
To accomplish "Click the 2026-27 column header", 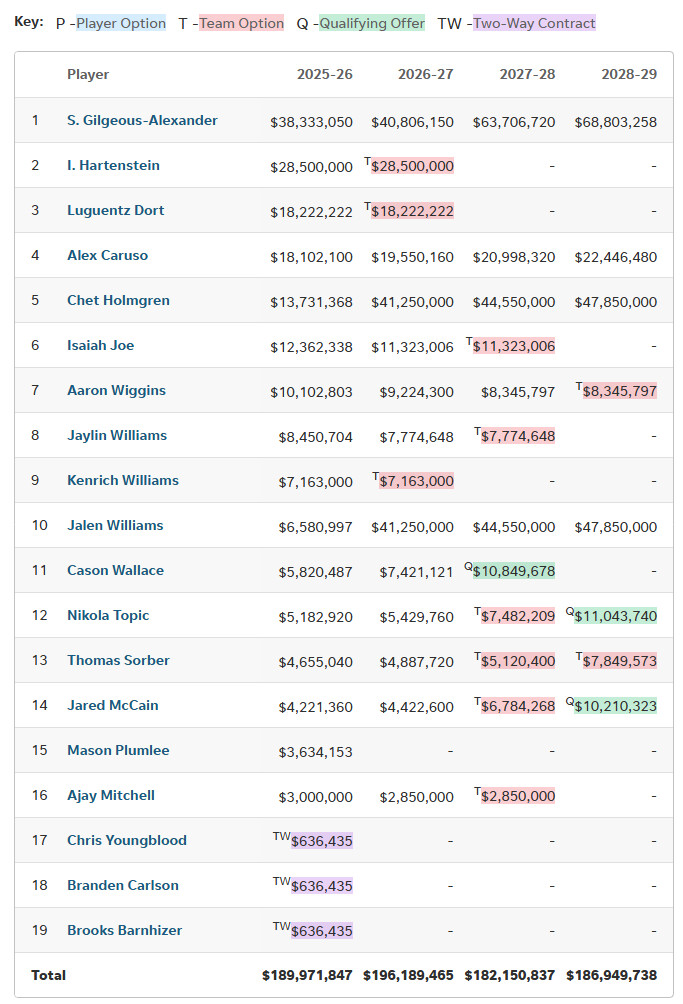I will click(425, 75).
